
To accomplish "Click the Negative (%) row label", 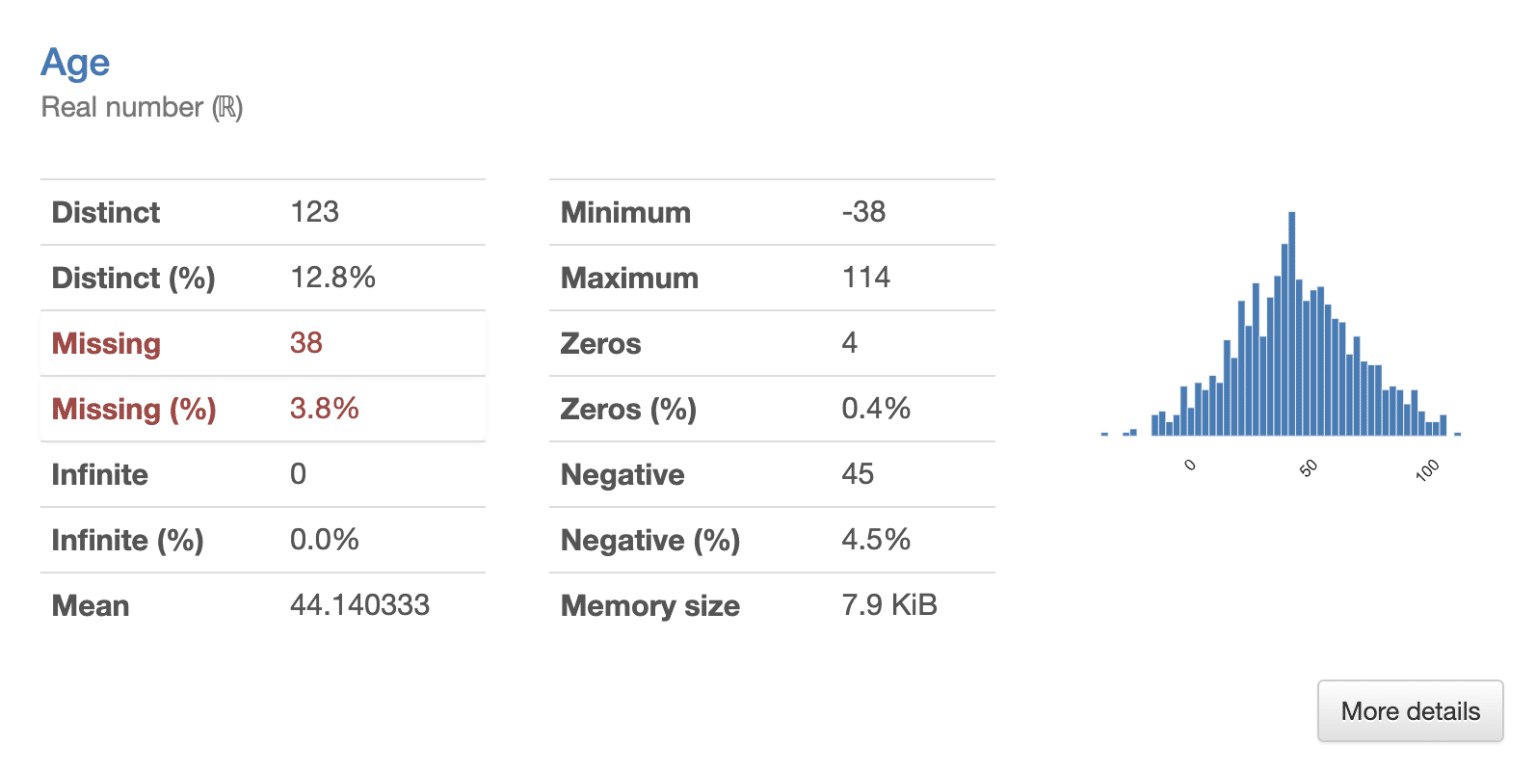I will [650, 541].
